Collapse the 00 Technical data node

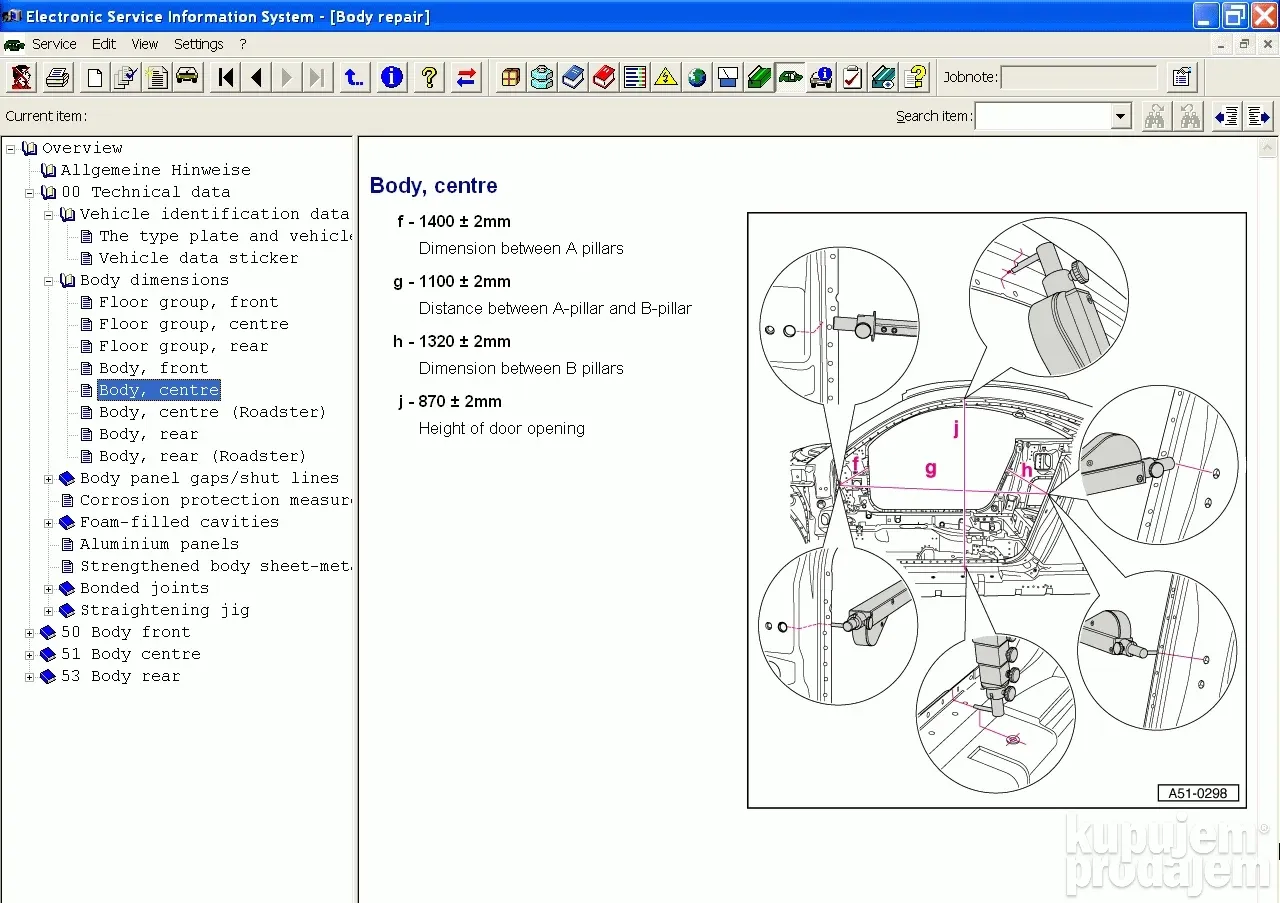(29, 192)
